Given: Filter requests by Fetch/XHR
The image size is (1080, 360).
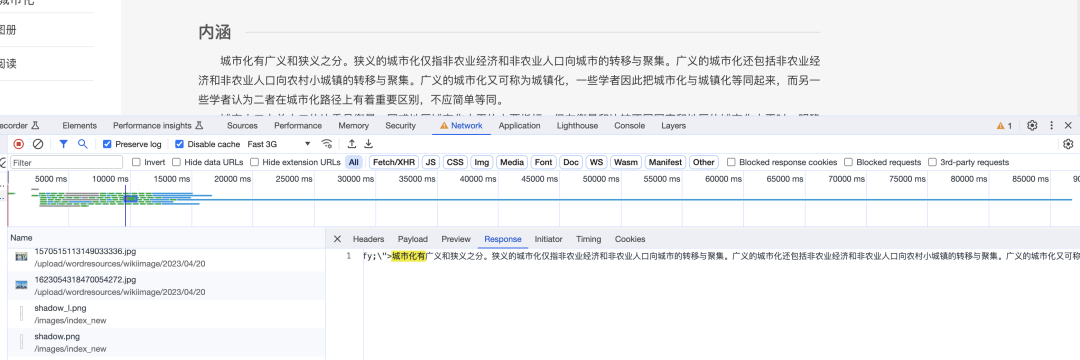Looking at the screenshot, I should click(x=393, y=162).
